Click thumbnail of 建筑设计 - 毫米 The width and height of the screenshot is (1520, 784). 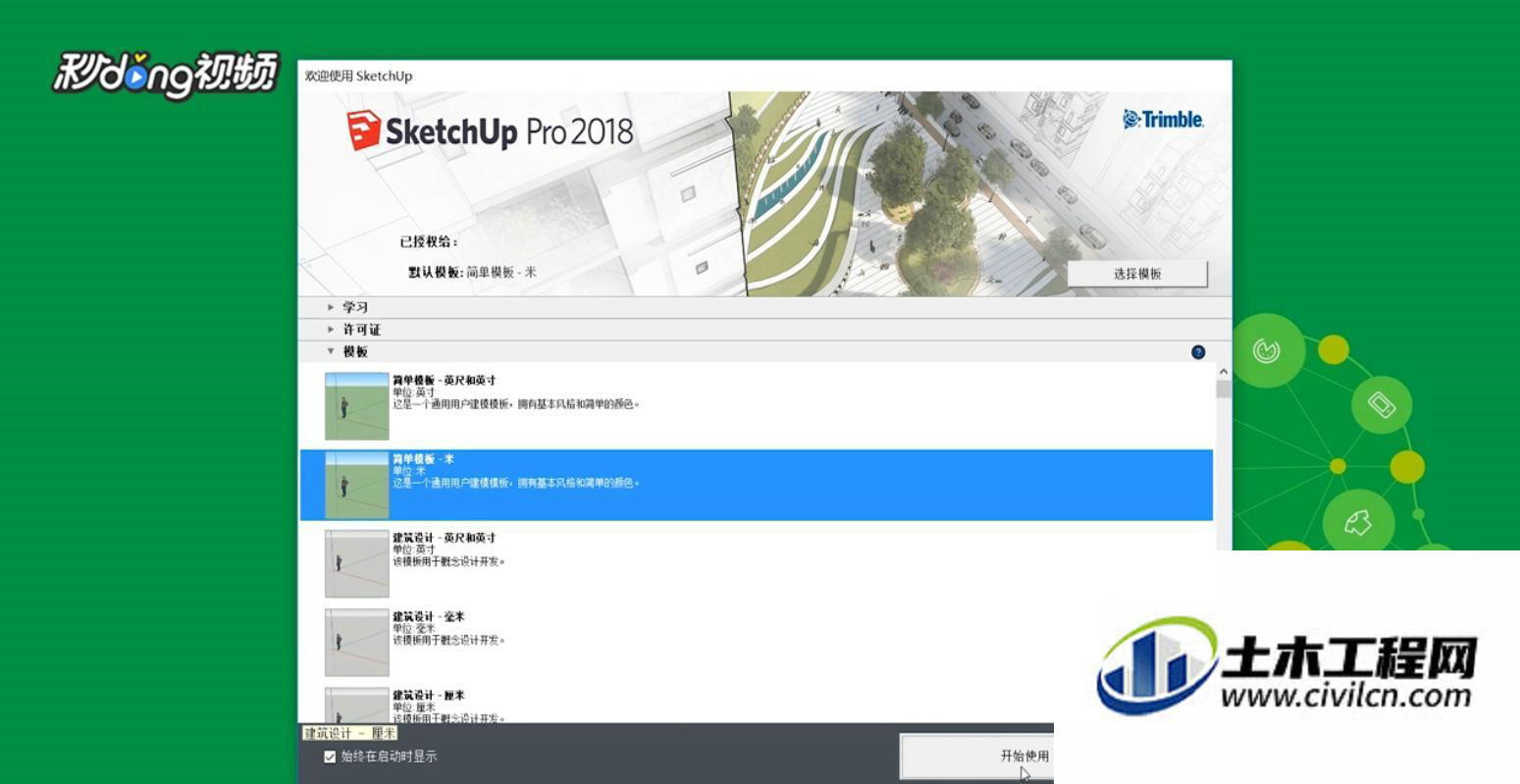pyautogui.click(x=357, y=642)
